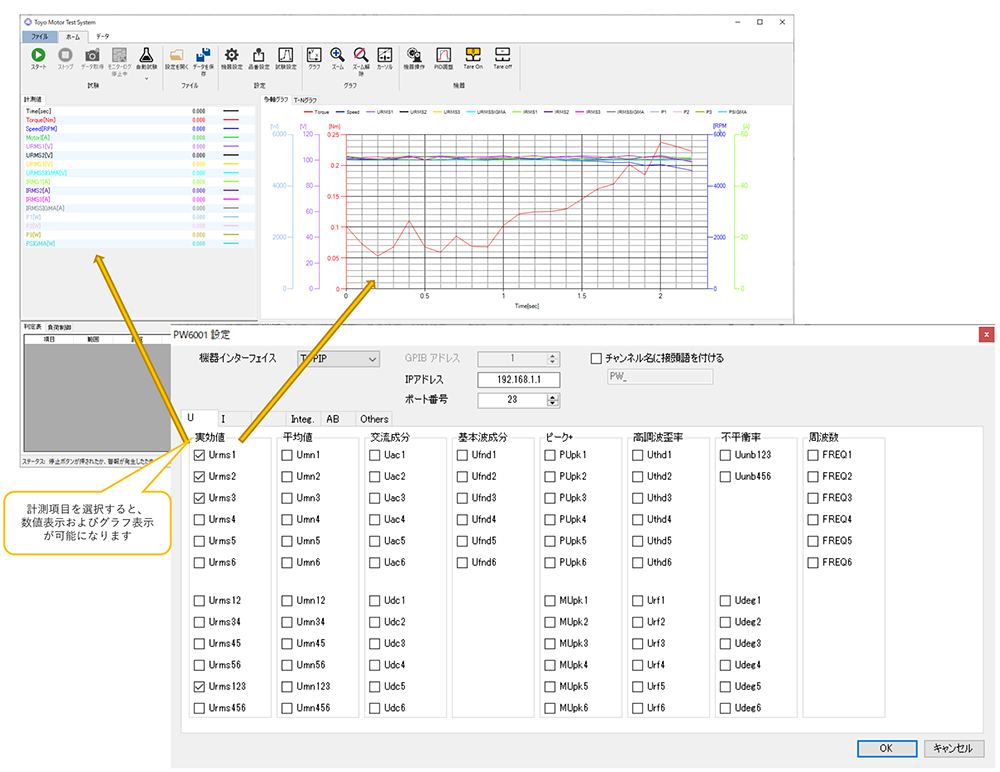
Task: Click the Torque[Nm] measurement row
Action: (139, 120)
